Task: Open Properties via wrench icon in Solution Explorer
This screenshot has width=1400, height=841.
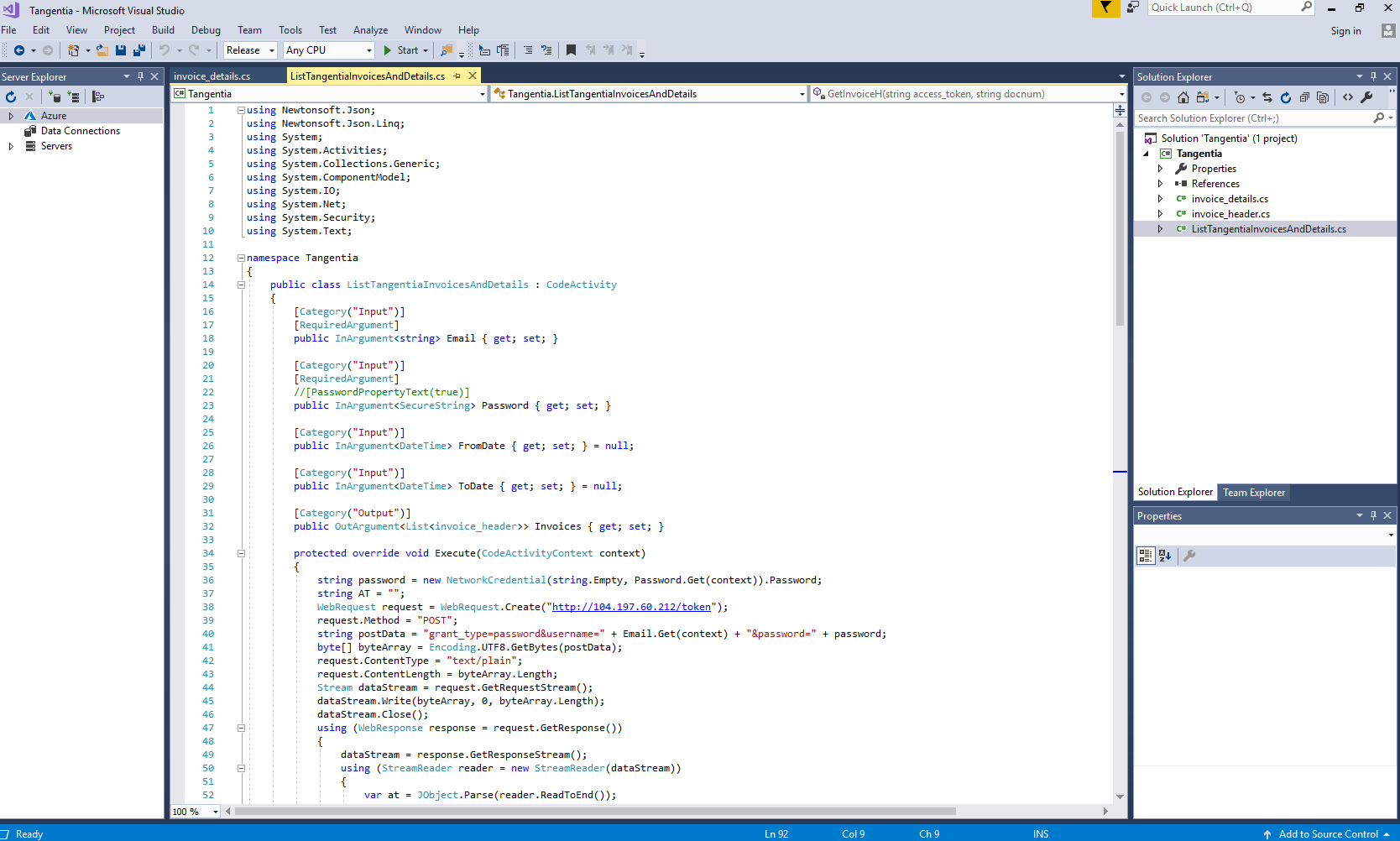Action: click(x=1366, y=97)
